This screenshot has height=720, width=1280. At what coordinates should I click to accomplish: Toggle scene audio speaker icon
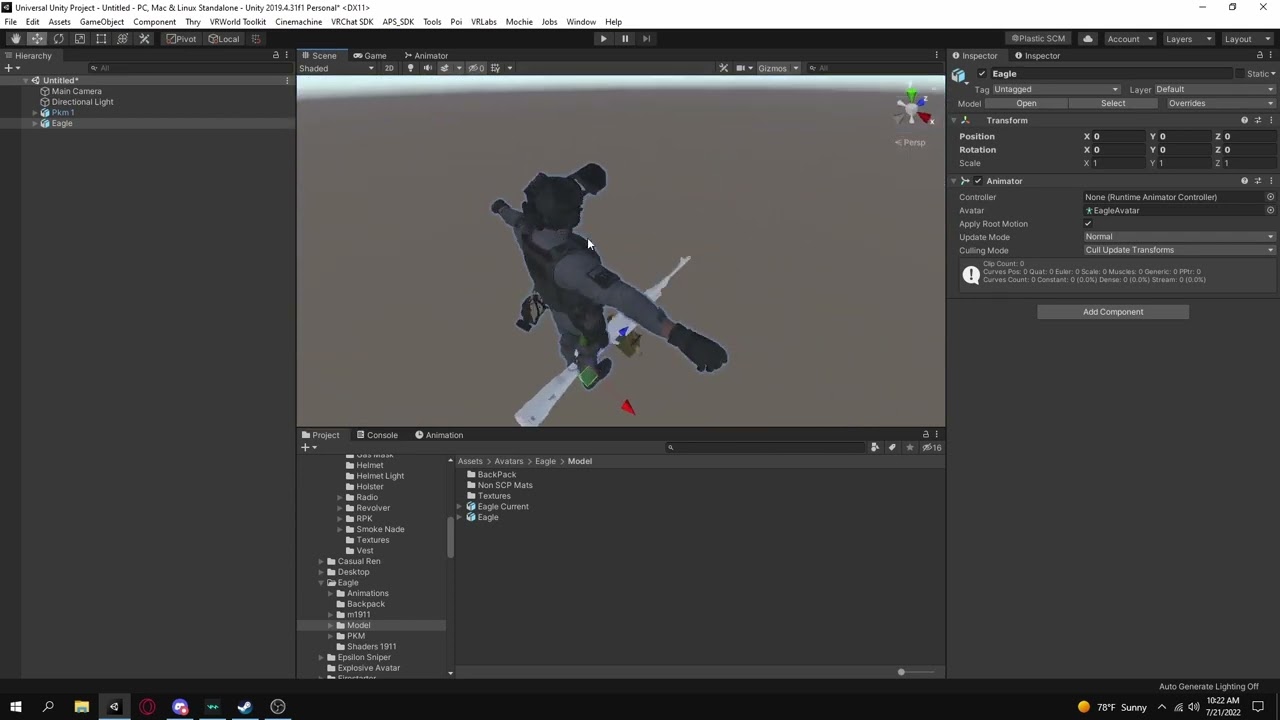pyautogui.click(x=427, y=68)
